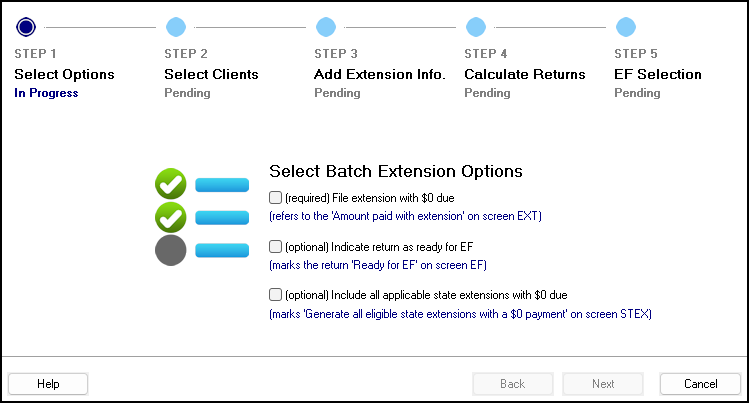
Task: Click the Step 5 EF Selection circle
Action: [626, 27]
